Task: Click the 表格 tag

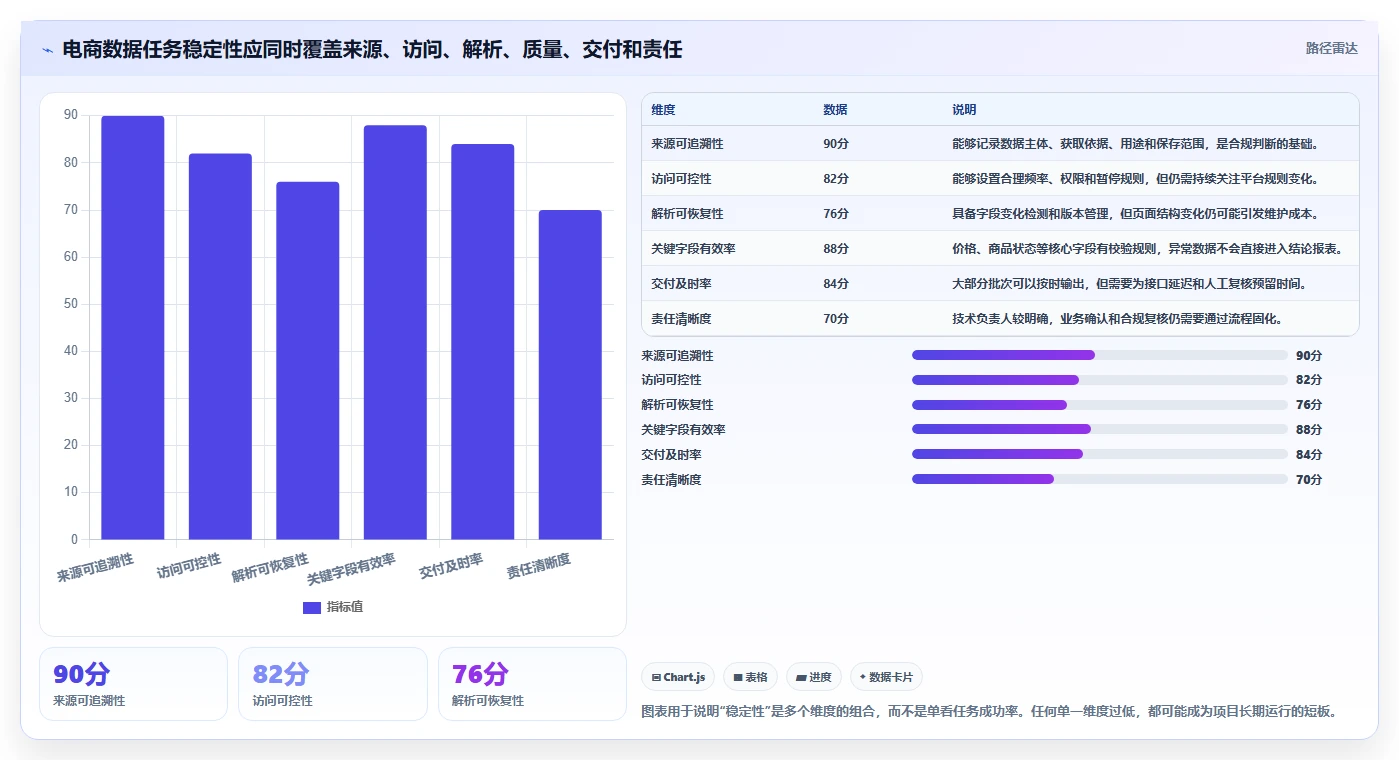Action: point(750,677)
